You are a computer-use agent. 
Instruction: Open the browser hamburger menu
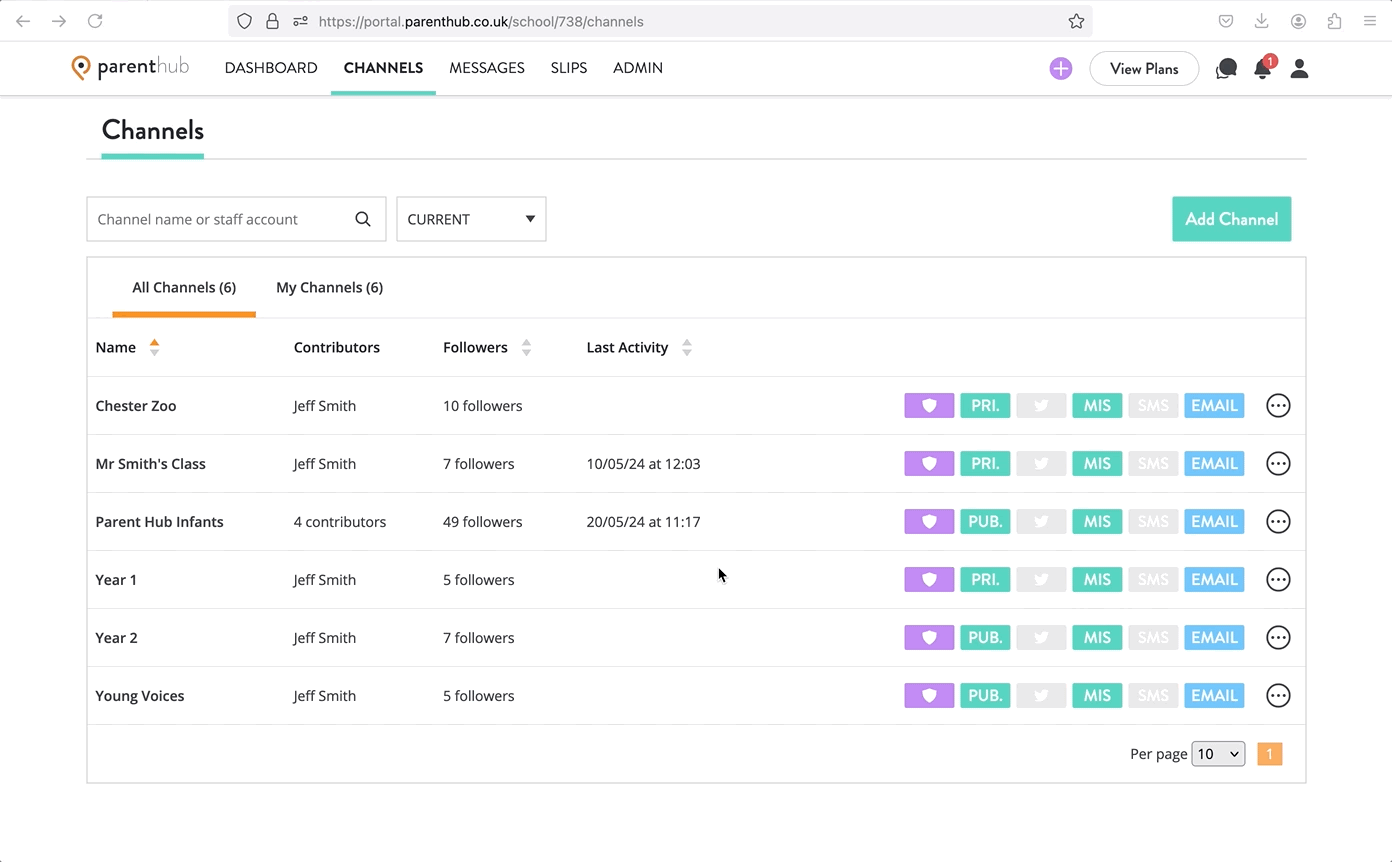coord(1370,21)
